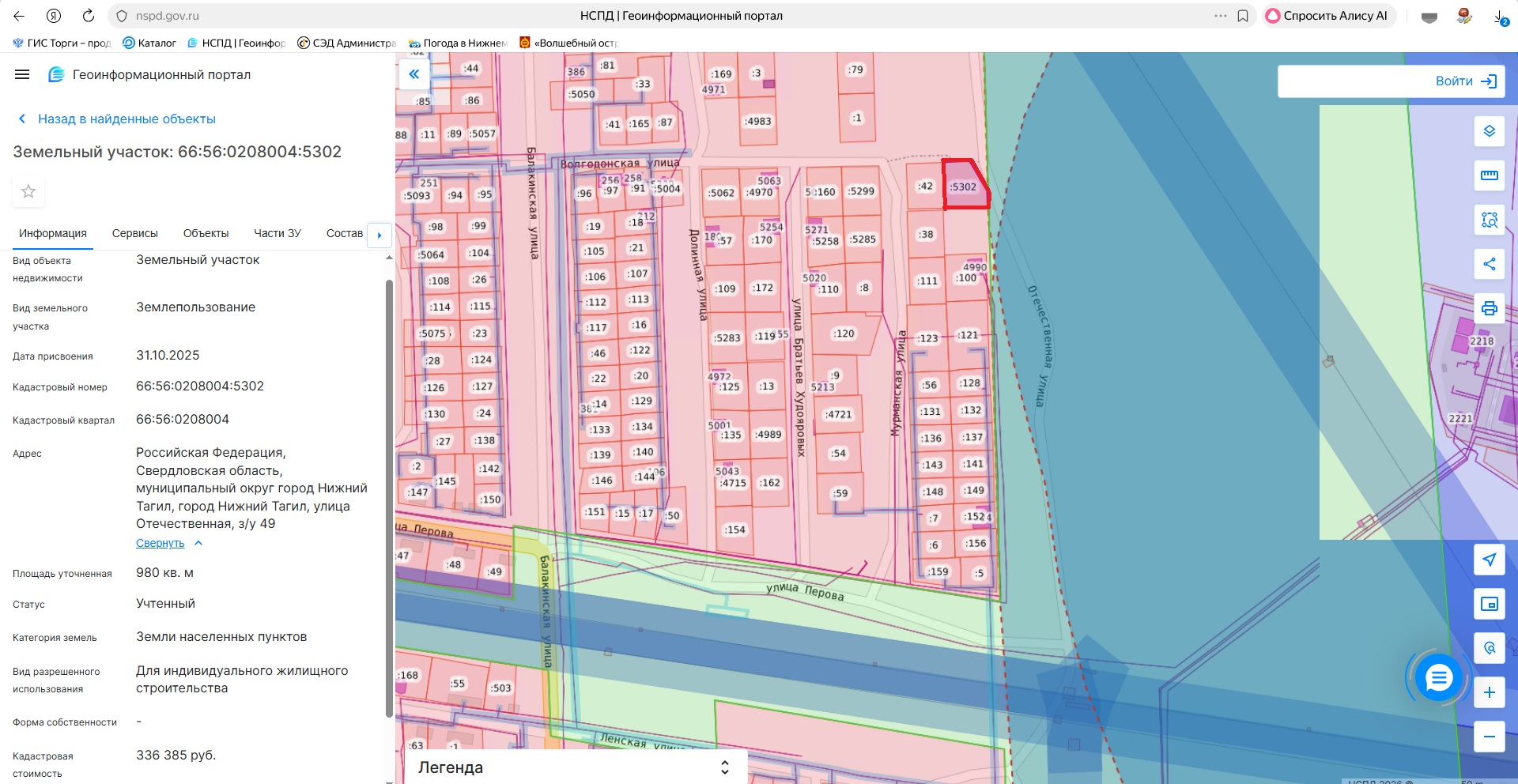Add parcel to favorites with star

(28, 191)
